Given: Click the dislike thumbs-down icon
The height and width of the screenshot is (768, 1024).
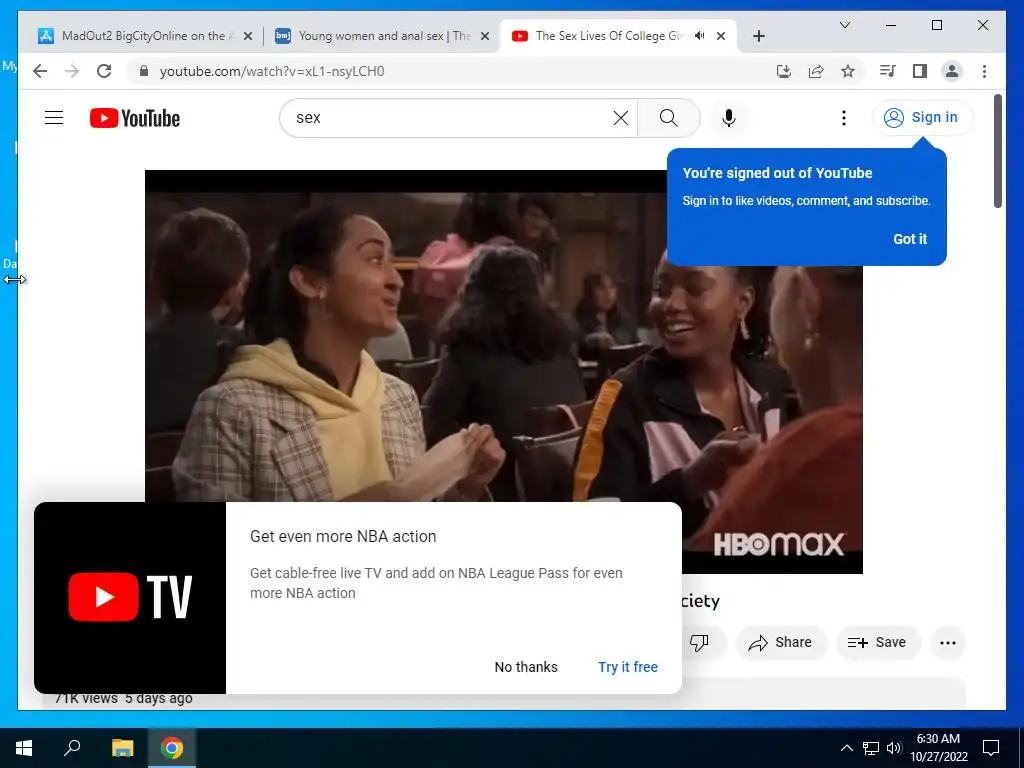Looking at the screenshot, I should (699, 643).
